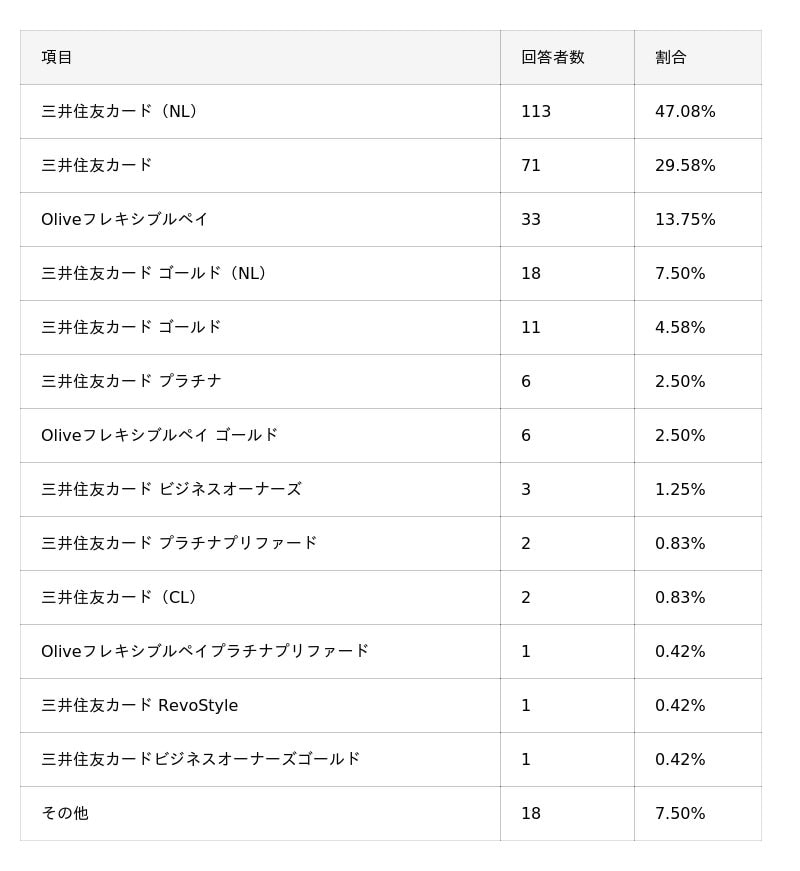
Task: Click the 29.58% percentage cell
Action: [x=685, y=165]
